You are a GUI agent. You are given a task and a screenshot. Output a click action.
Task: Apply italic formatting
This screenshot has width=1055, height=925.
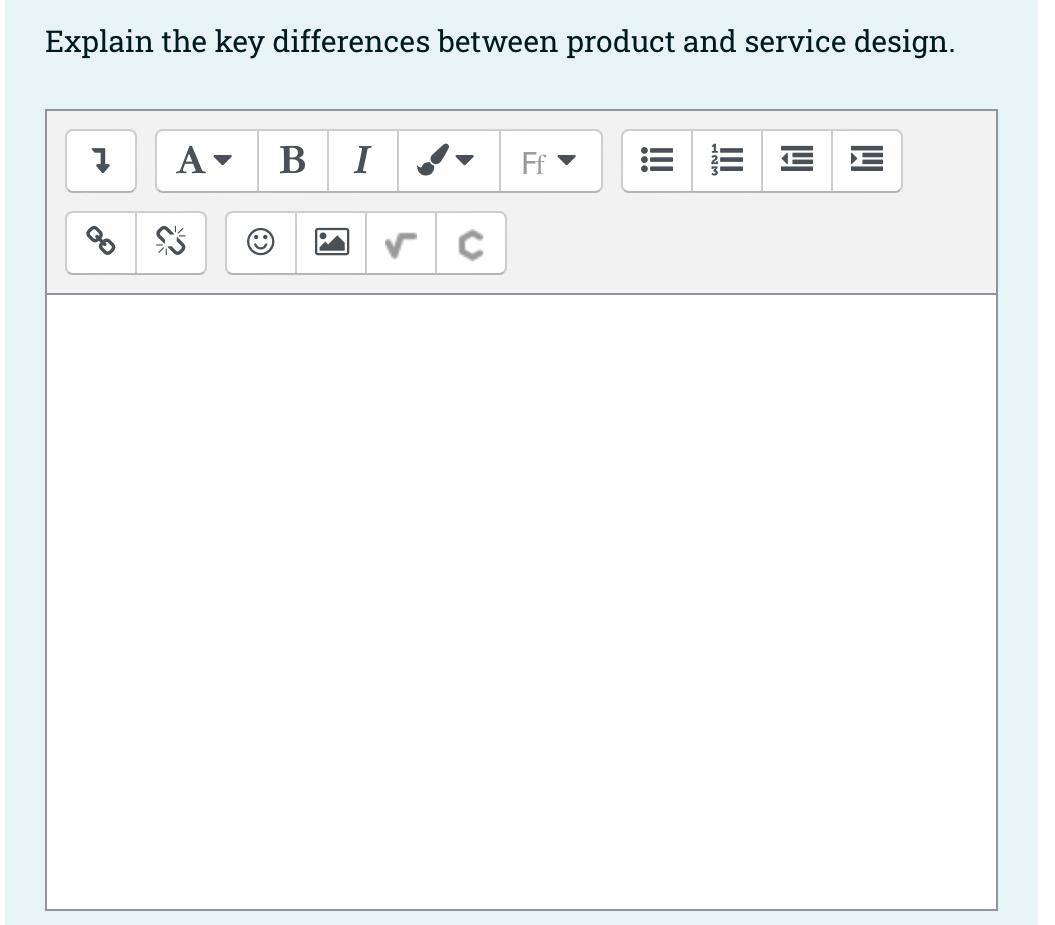(362, 160)
